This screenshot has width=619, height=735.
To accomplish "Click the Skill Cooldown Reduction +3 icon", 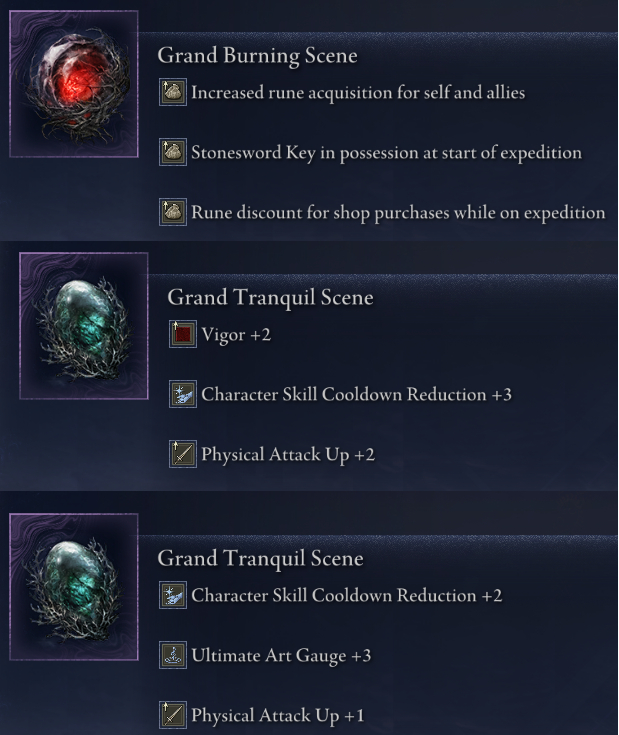I will (x=183, y=395).
